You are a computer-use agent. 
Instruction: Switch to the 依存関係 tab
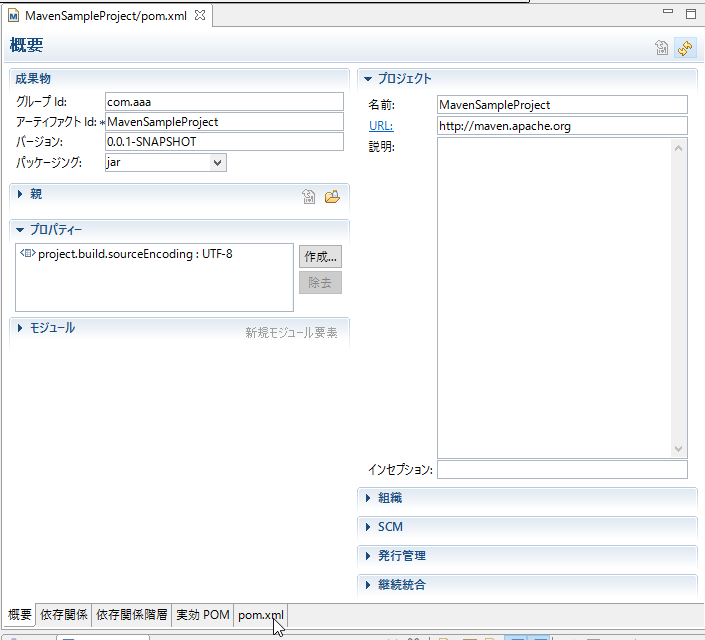pos(64,614)
